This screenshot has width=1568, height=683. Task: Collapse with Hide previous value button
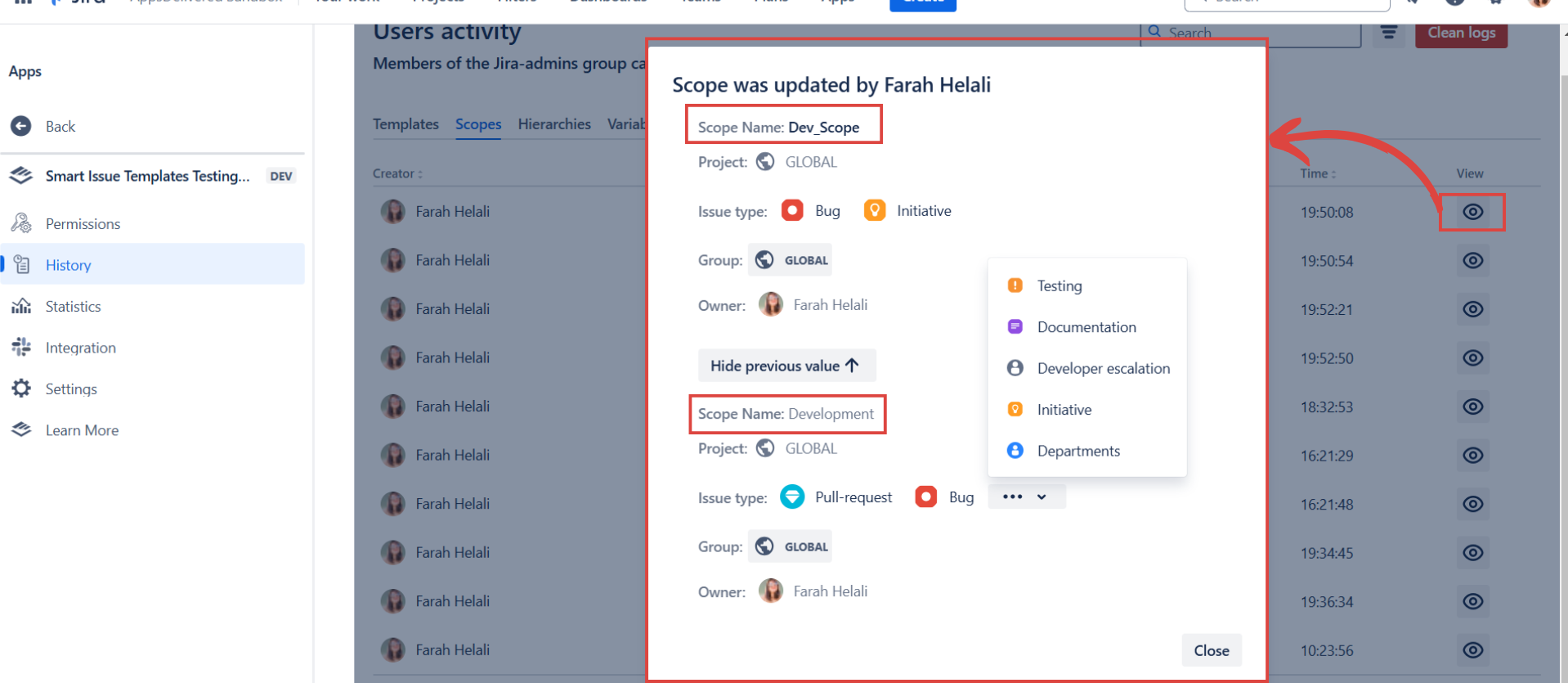click(x=786, y=366)
